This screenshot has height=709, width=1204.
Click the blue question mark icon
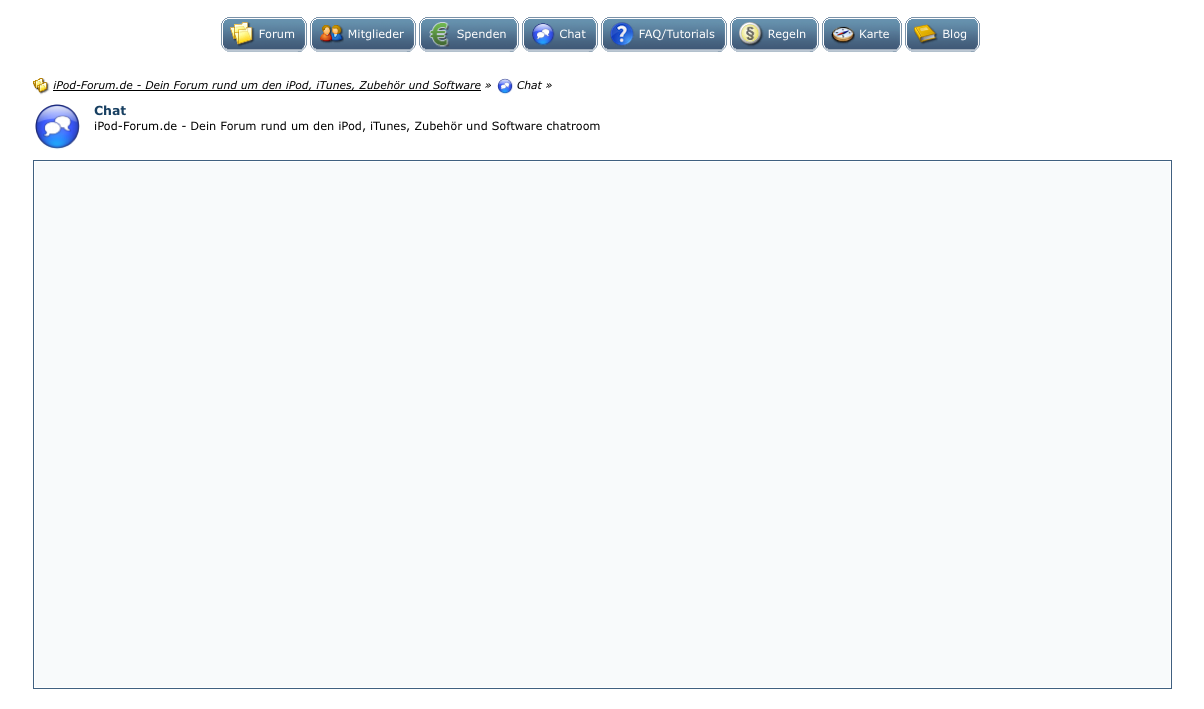[x=622, y=34]
